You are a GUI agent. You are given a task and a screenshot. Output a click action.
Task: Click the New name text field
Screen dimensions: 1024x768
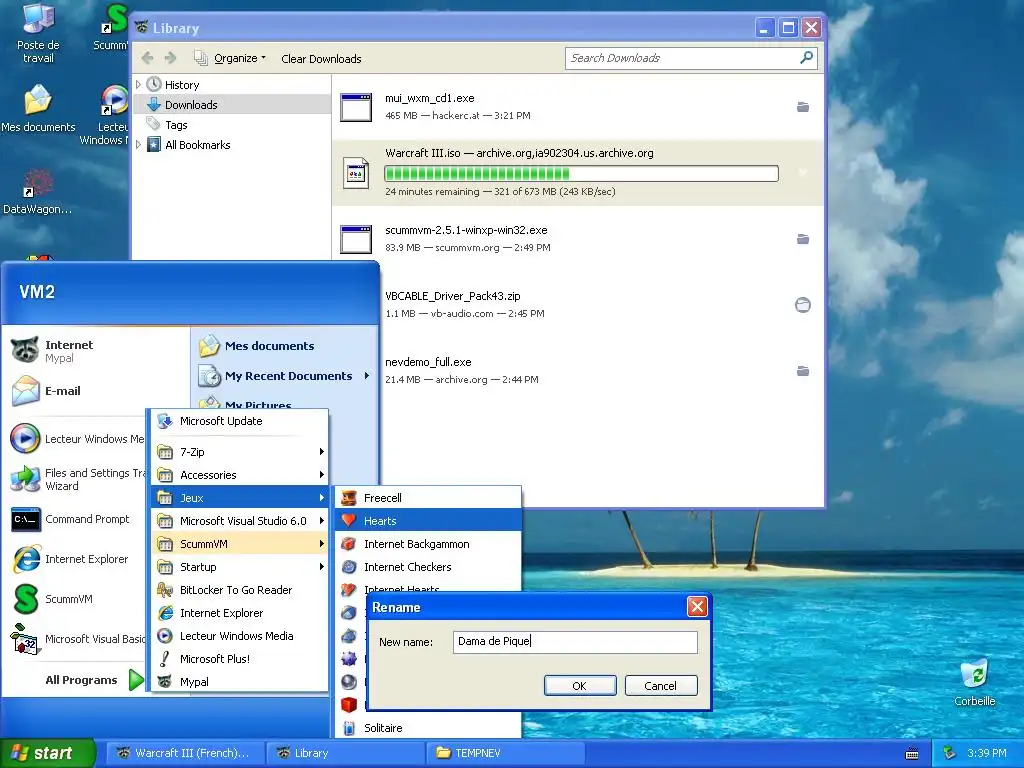point(575,641)
